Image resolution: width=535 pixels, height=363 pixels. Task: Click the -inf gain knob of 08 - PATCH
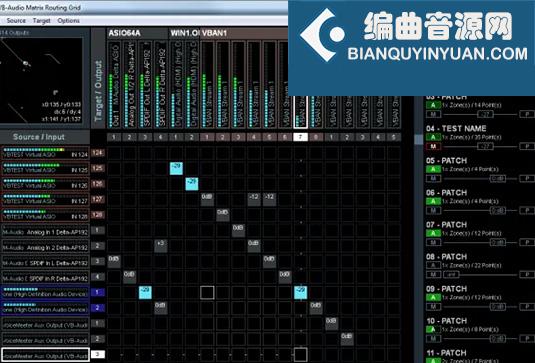(451, 275)
